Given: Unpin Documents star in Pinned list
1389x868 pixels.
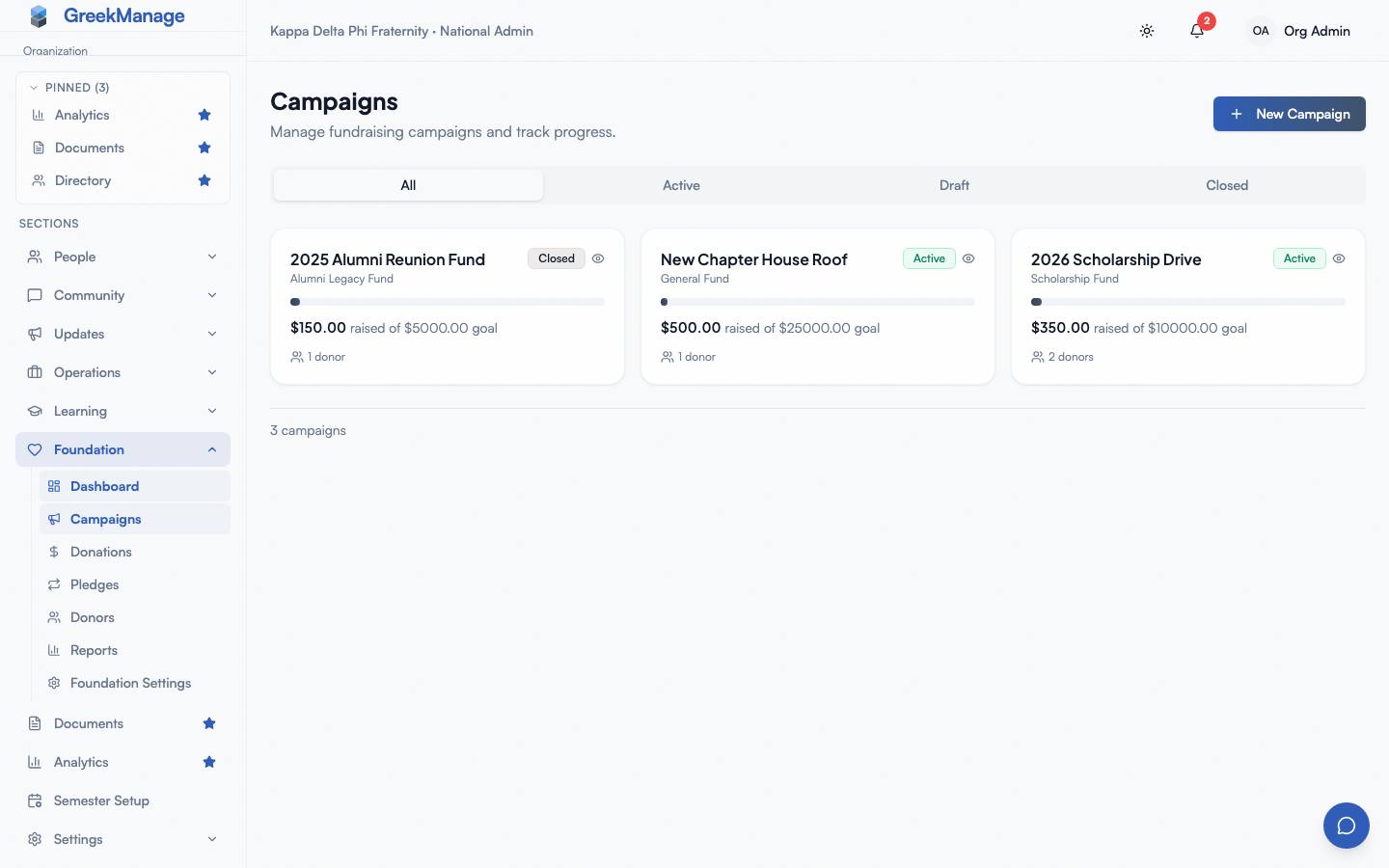Looking at the screenshot, I should 204,148.
